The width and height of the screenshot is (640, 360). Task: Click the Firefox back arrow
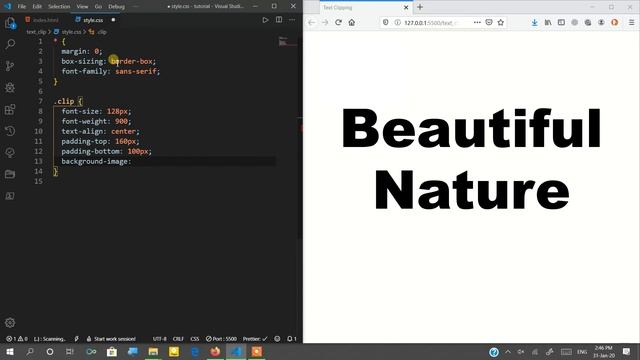tap(312, 22)
